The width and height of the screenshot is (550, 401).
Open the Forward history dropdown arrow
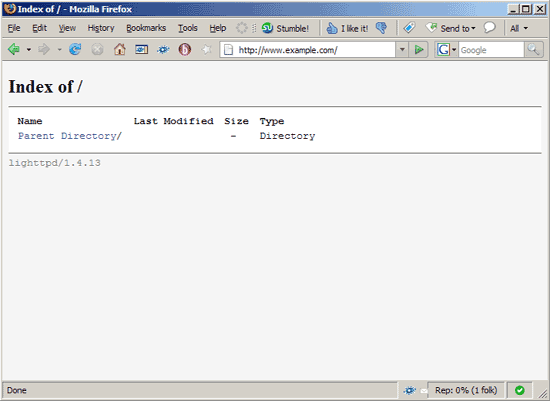[x=59, y=50]
